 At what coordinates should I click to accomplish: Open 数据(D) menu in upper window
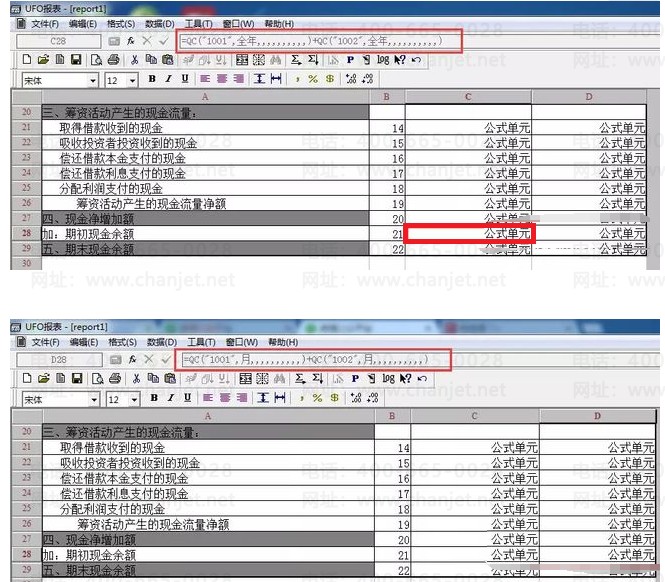click(159, 24)
